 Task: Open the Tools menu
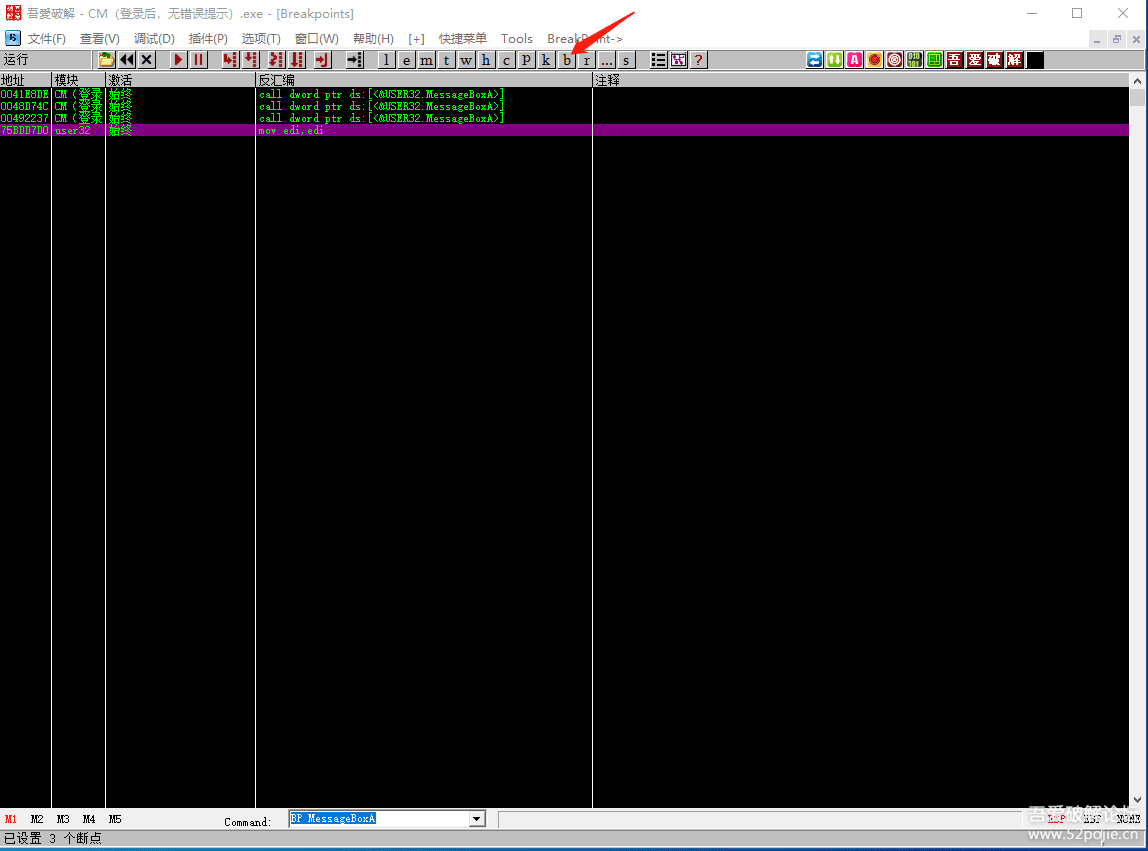(x=517, y=39)
